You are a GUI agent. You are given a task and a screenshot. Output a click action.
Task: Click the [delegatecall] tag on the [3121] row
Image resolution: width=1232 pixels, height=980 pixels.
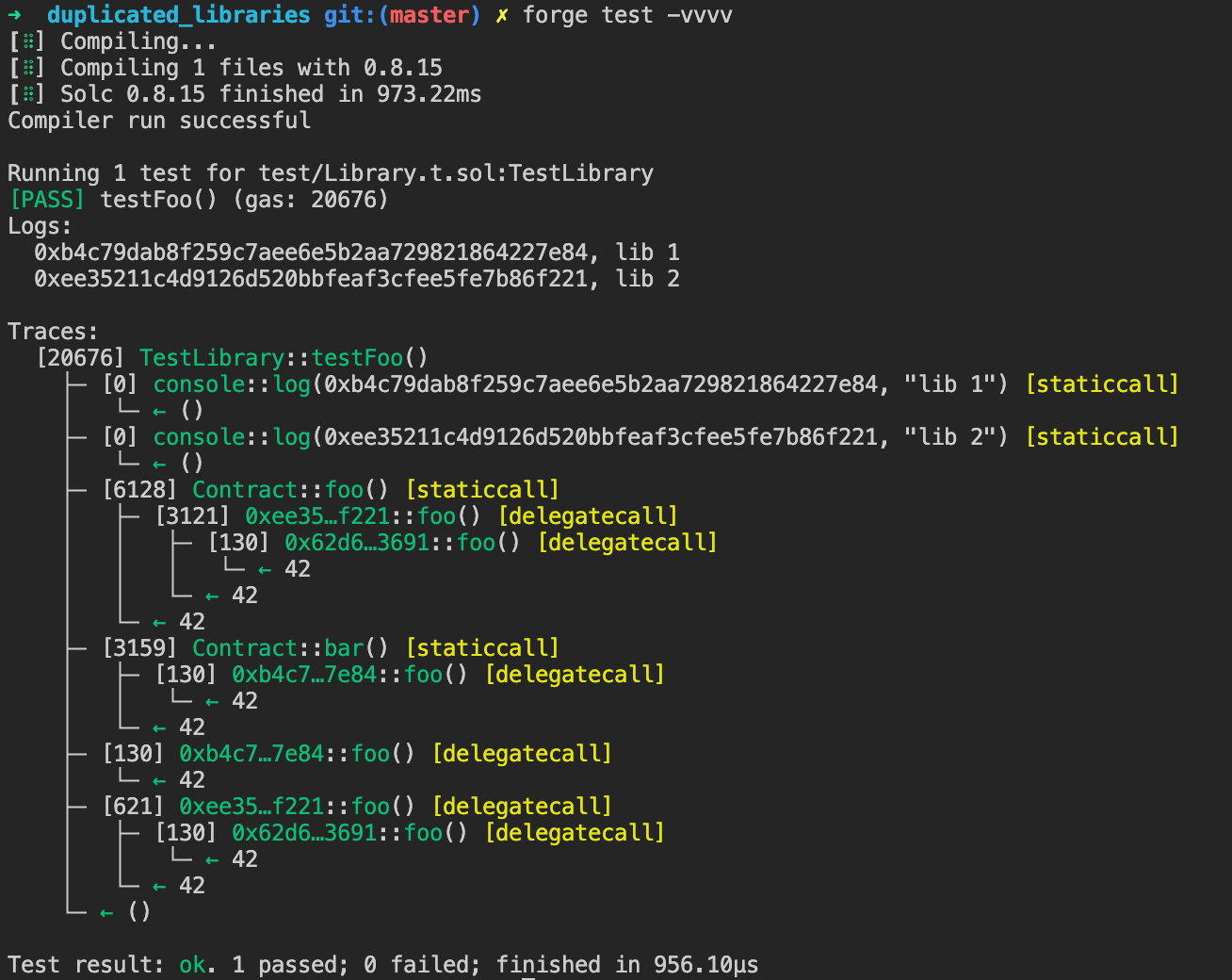[x=588, y=516]
